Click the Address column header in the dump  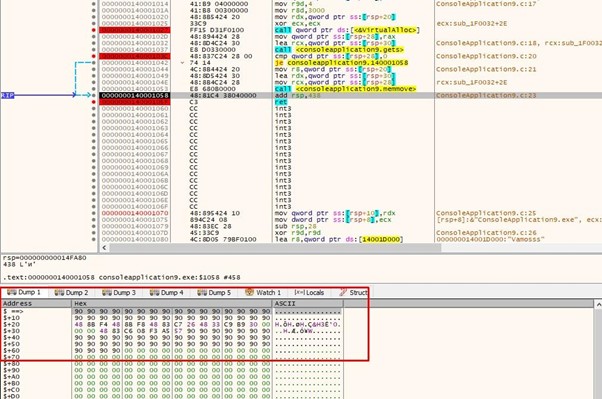(x=36, y=303)
